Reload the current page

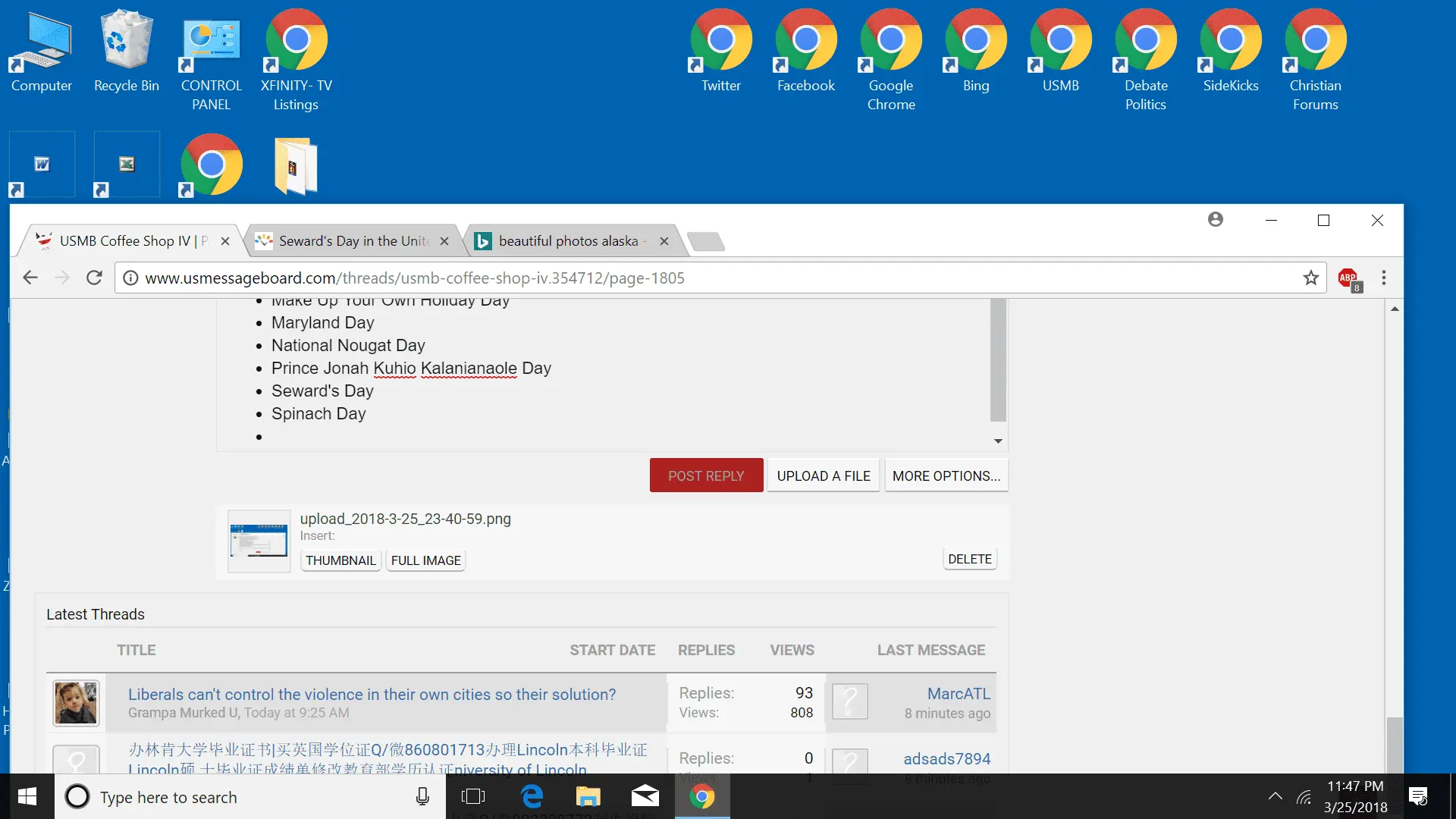[x=94, y=278]
